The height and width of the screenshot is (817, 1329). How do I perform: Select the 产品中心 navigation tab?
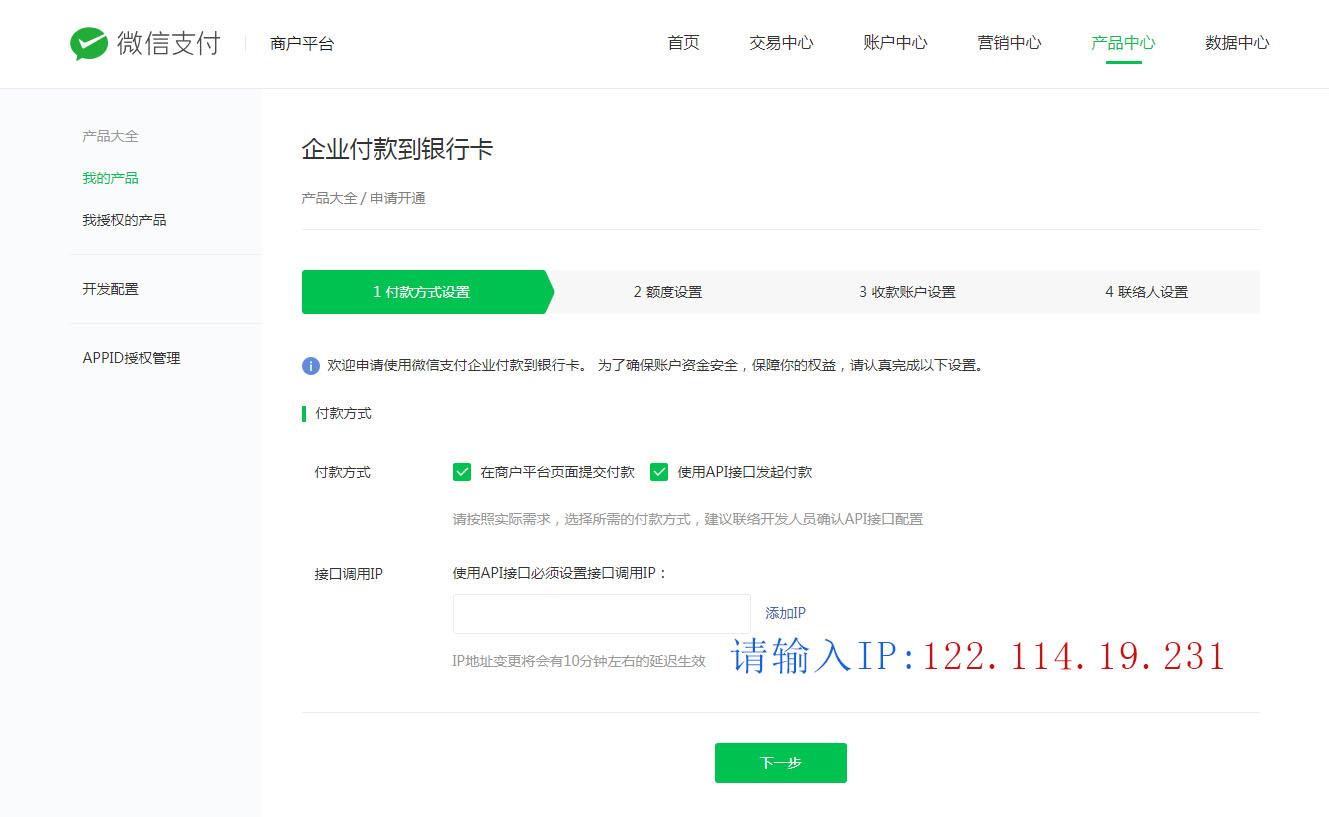1123,43
